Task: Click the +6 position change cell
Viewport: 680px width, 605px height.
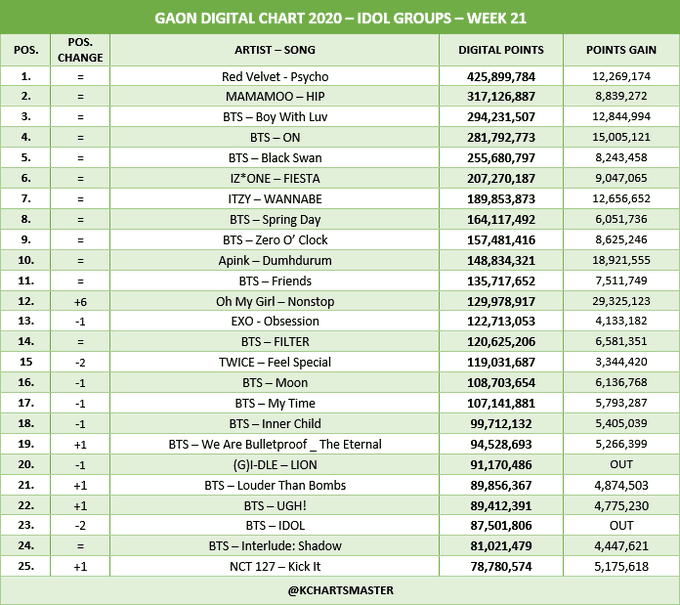Action: (x=80, y=301)
